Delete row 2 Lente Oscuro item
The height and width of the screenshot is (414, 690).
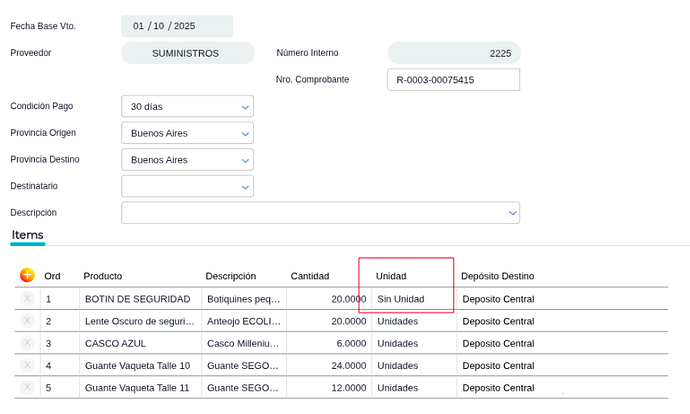pos(27,321)
